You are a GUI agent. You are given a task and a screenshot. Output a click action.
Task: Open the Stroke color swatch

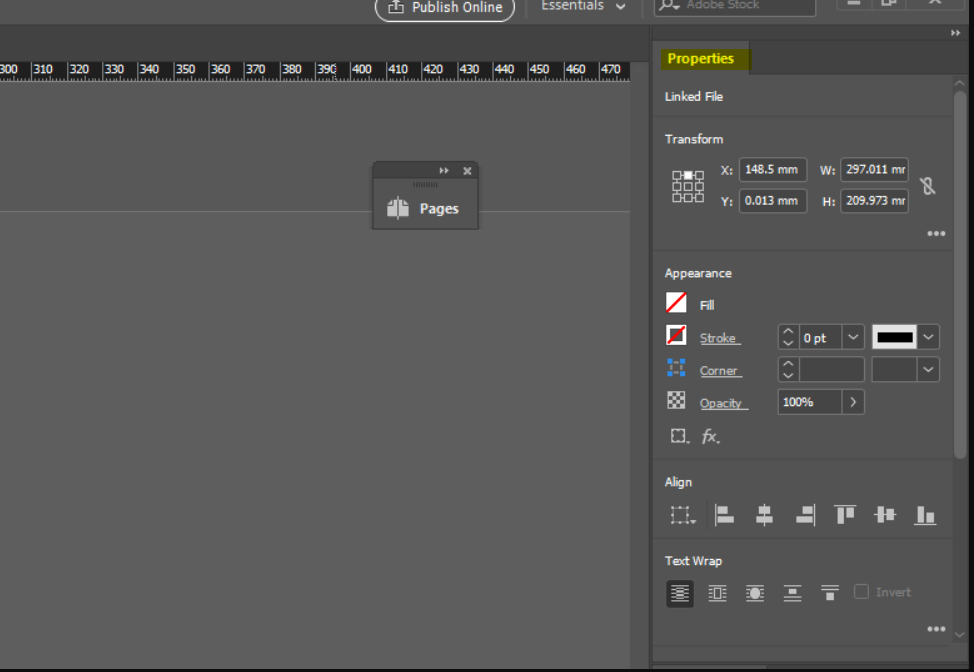[676, 335]
